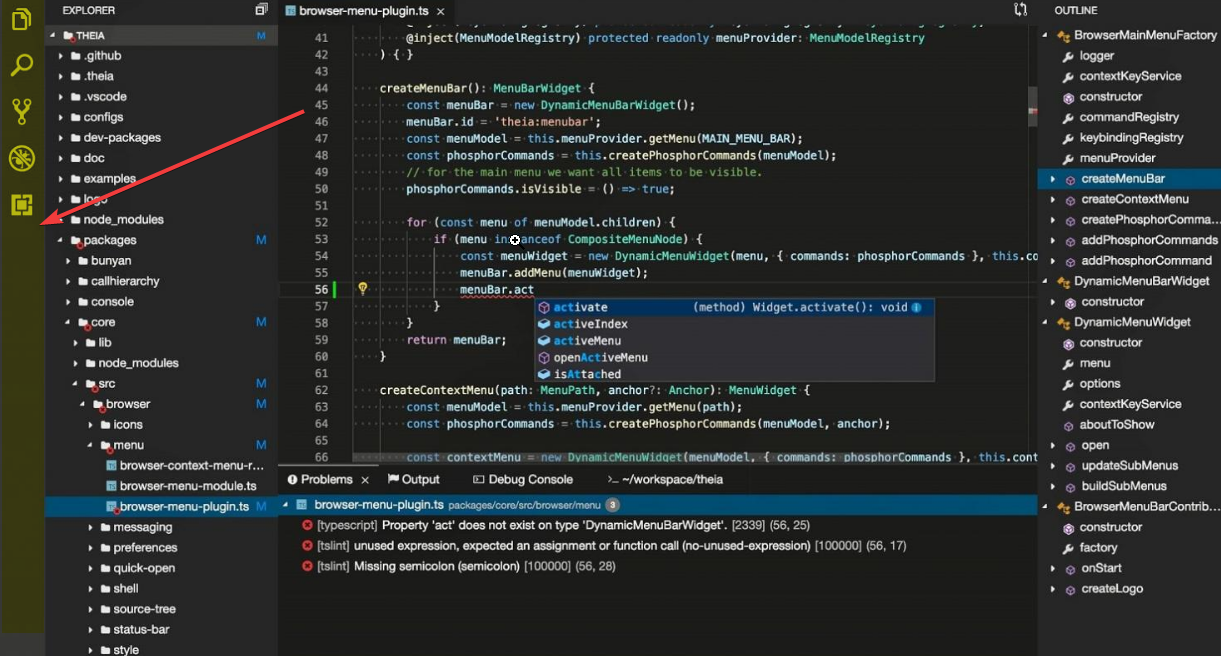The image size is (1221, 656).
Task: Click Collapse All icon in Explorer header
Action: (261, 10)
